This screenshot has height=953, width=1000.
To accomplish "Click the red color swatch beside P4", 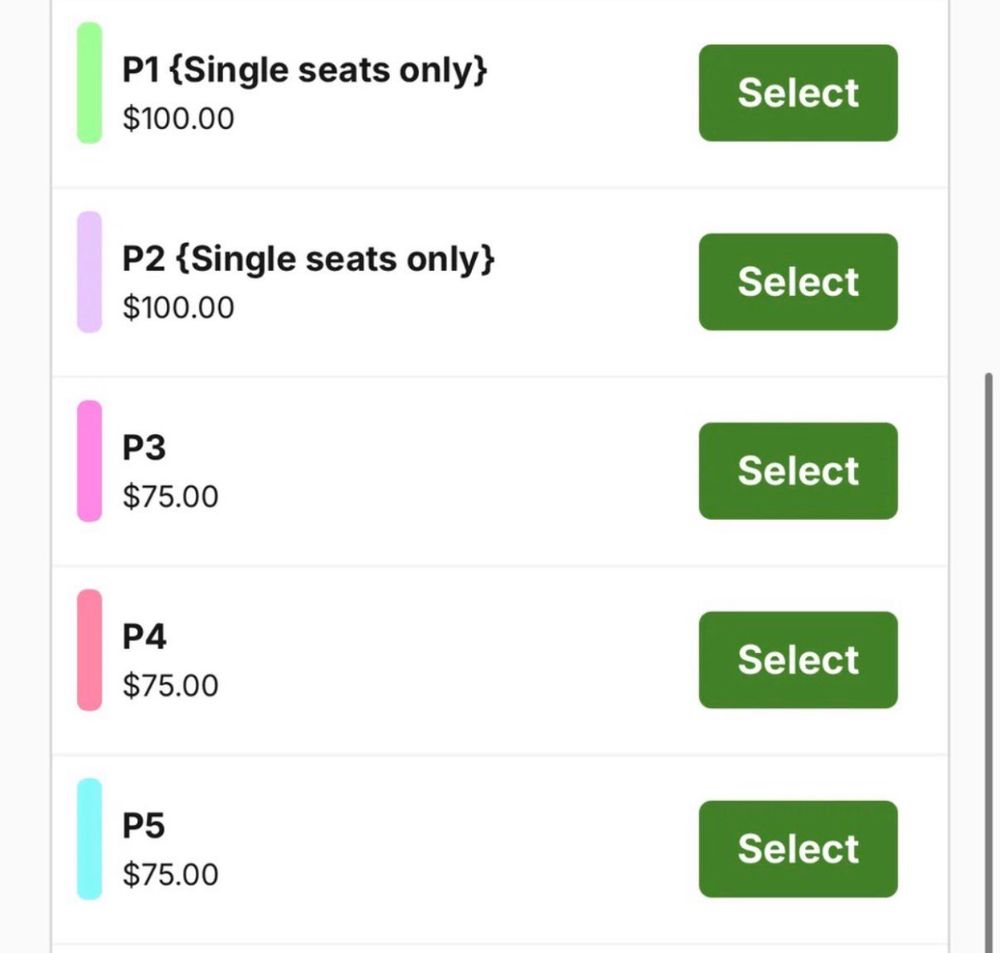I will pyautogui.click(x=88, y=649).
